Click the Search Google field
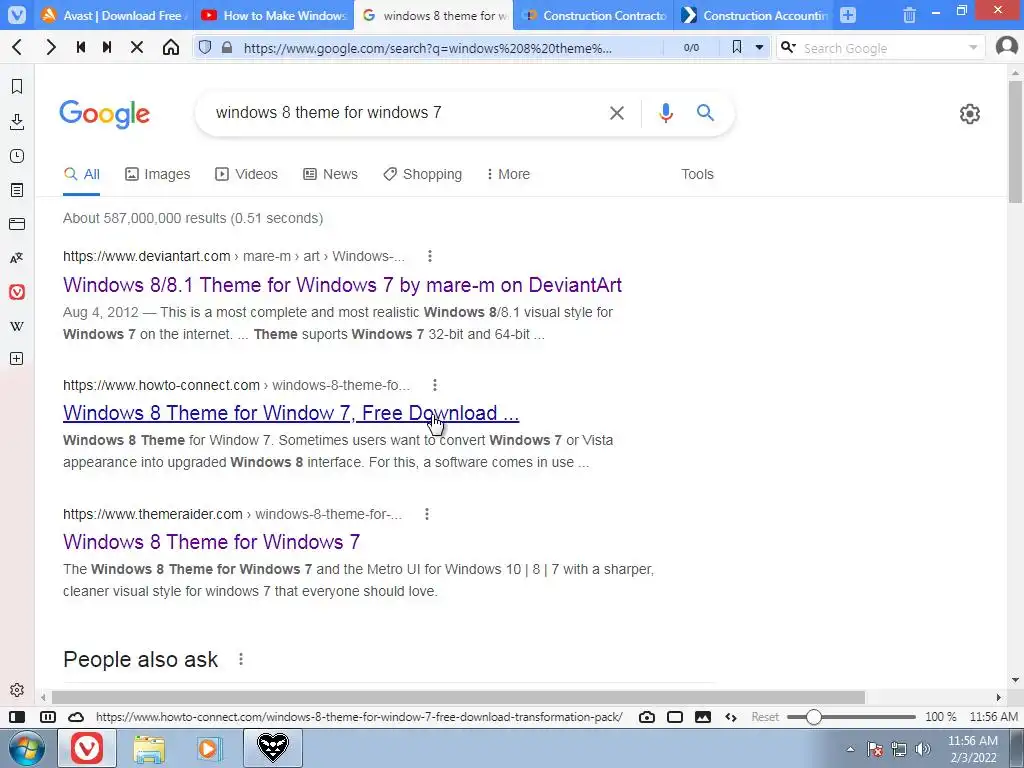Screen dimensions: 1024x768 882,48
